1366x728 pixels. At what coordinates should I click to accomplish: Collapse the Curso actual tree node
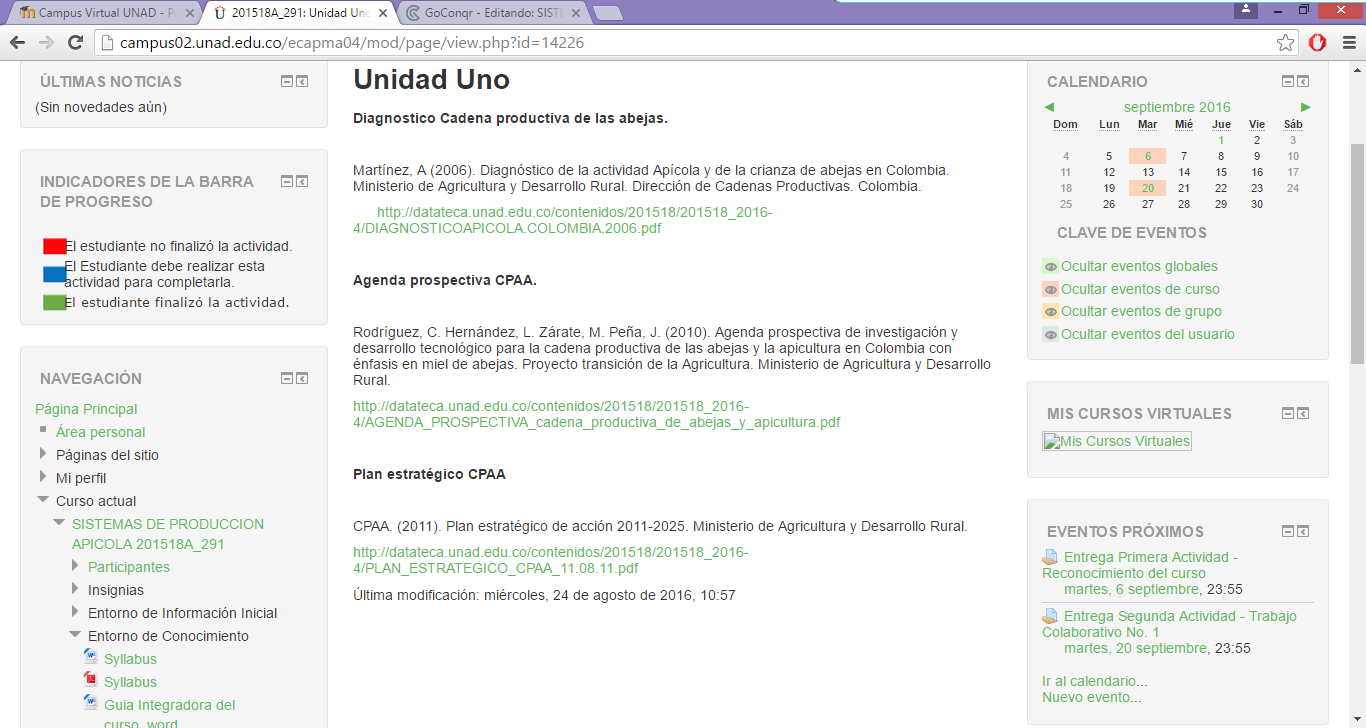pos(43,500)
